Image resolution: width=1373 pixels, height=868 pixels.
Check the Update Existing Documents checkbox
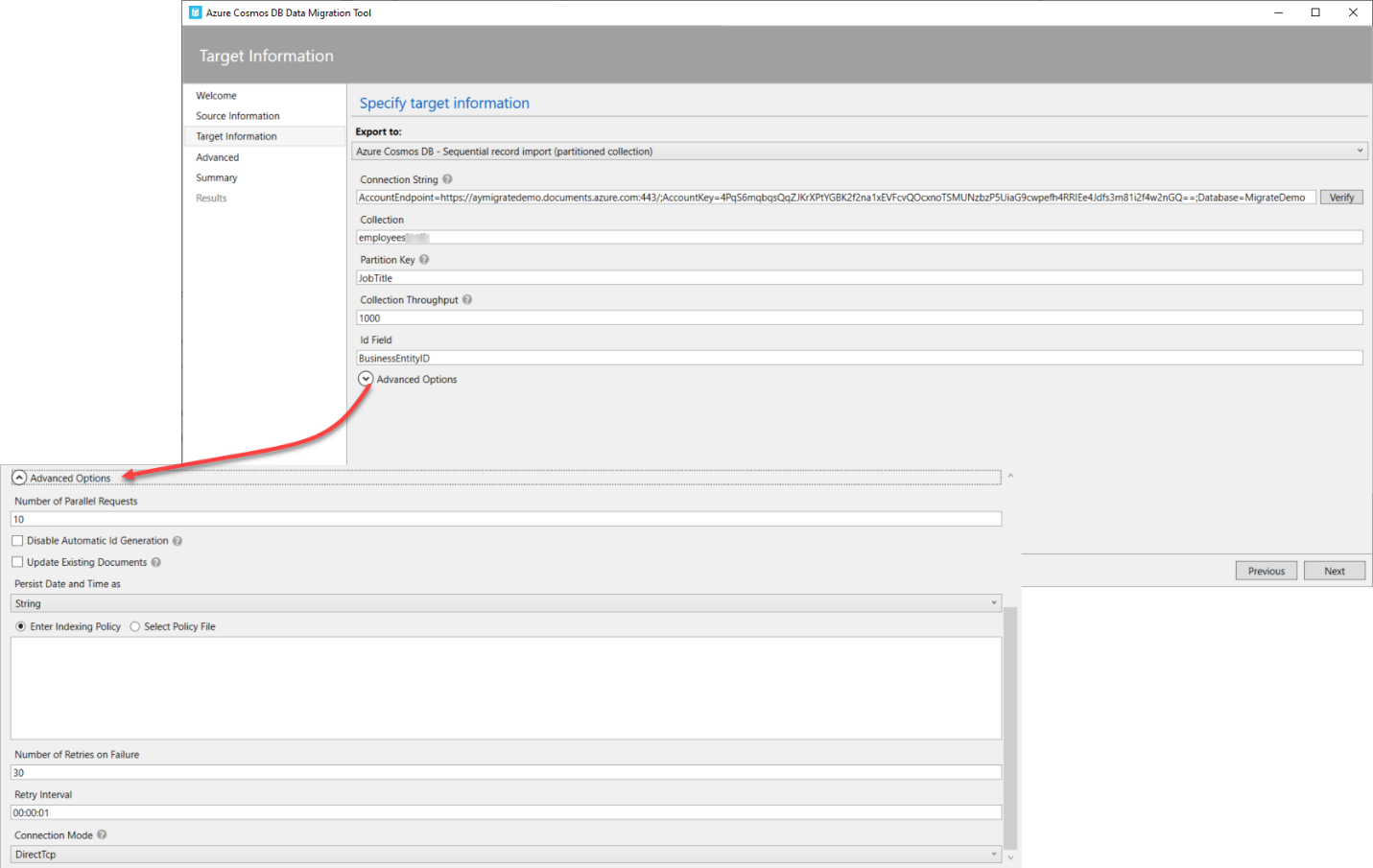17,562
